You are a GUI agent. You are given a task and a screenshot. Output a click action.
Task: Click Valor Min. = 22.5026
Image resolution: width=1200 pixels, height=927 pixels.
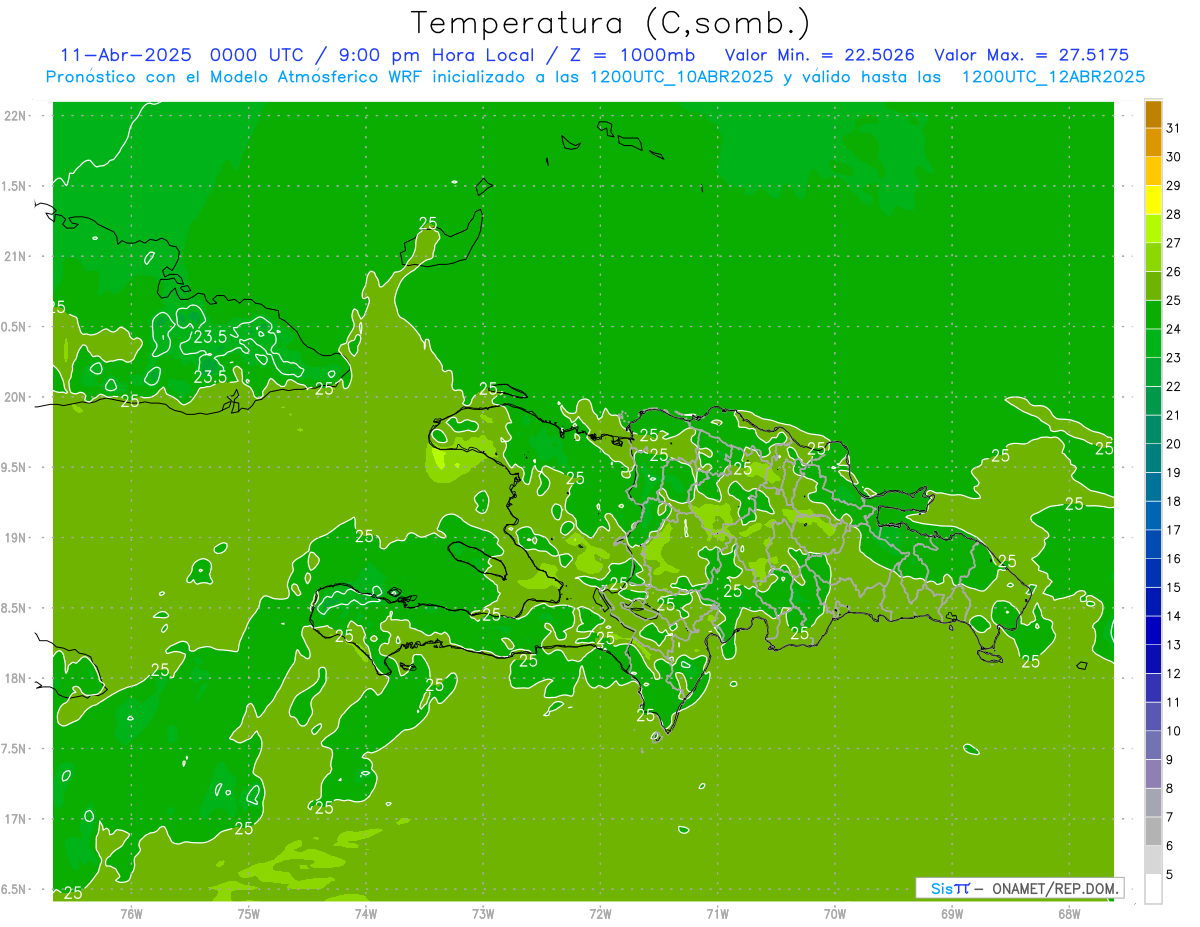(x=820, y=55)
